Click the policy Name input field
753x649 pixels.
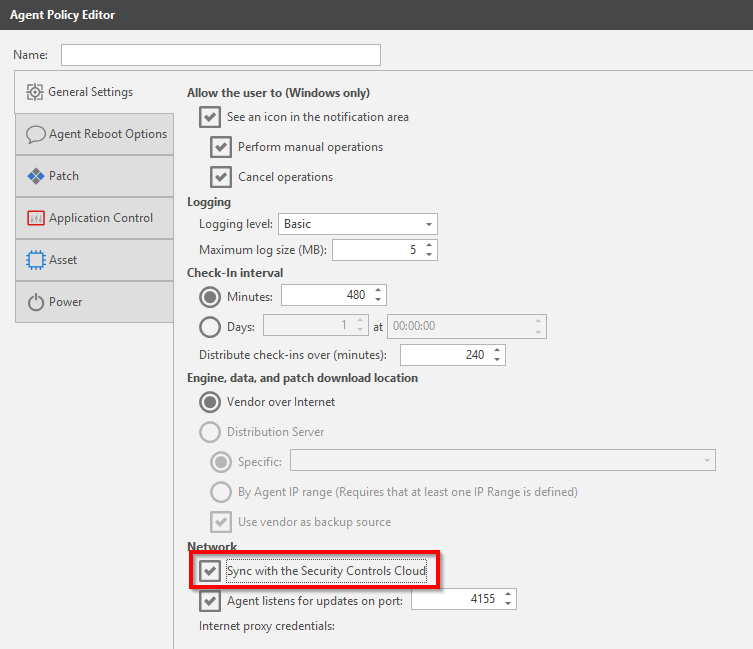pos(221,55)
